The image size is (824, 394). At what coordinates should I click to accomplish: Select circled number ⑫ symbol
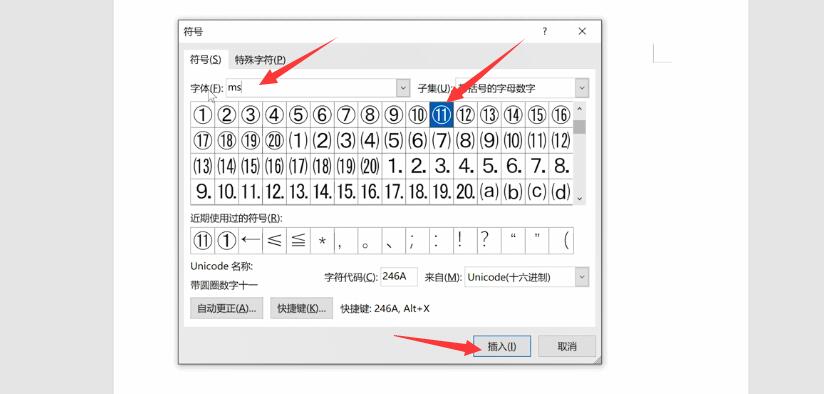(x=466, y=115)
